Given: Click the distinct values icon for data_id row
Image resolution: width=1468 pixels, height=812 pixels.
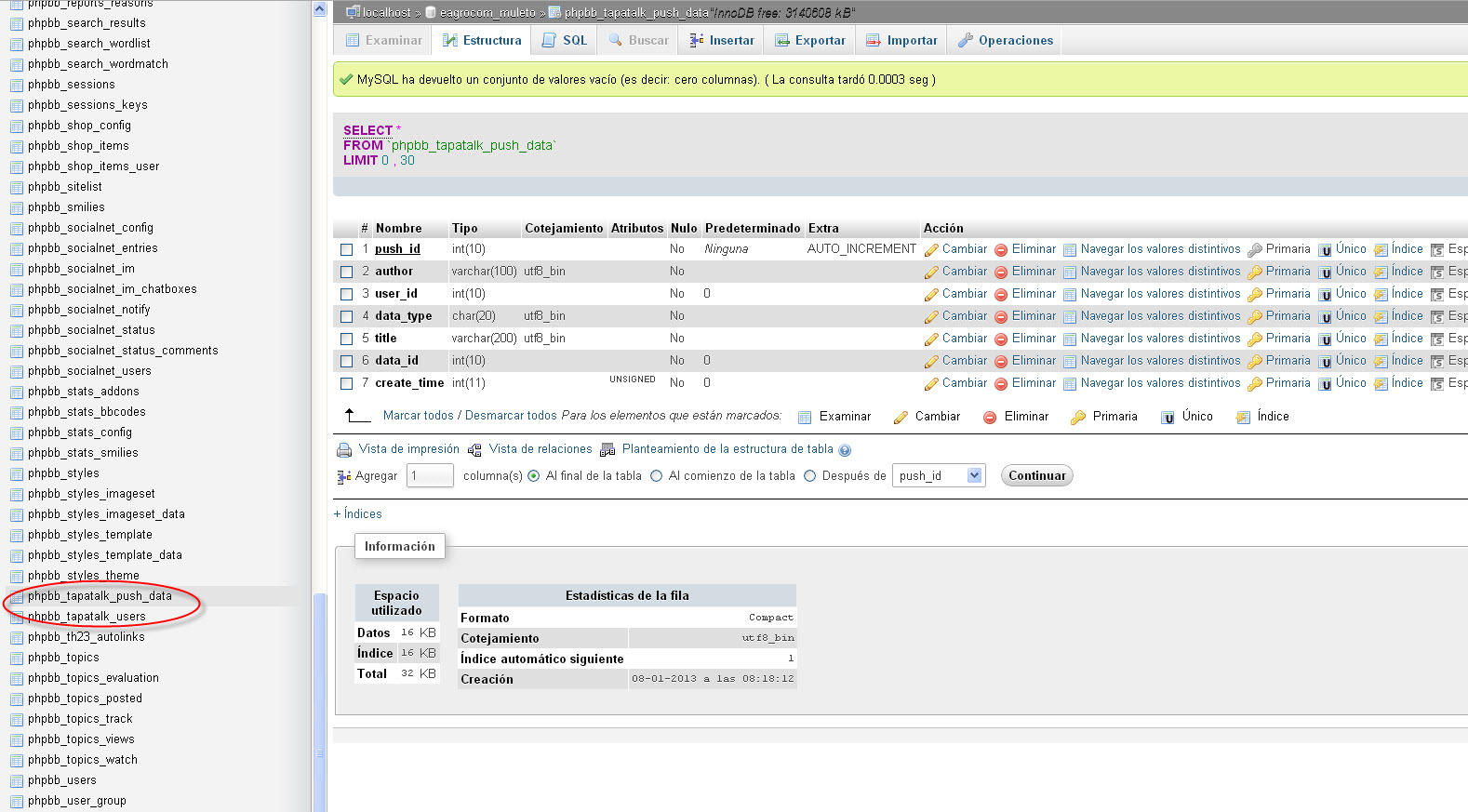Looking at the screenshot, I should tap(1070, 362).
